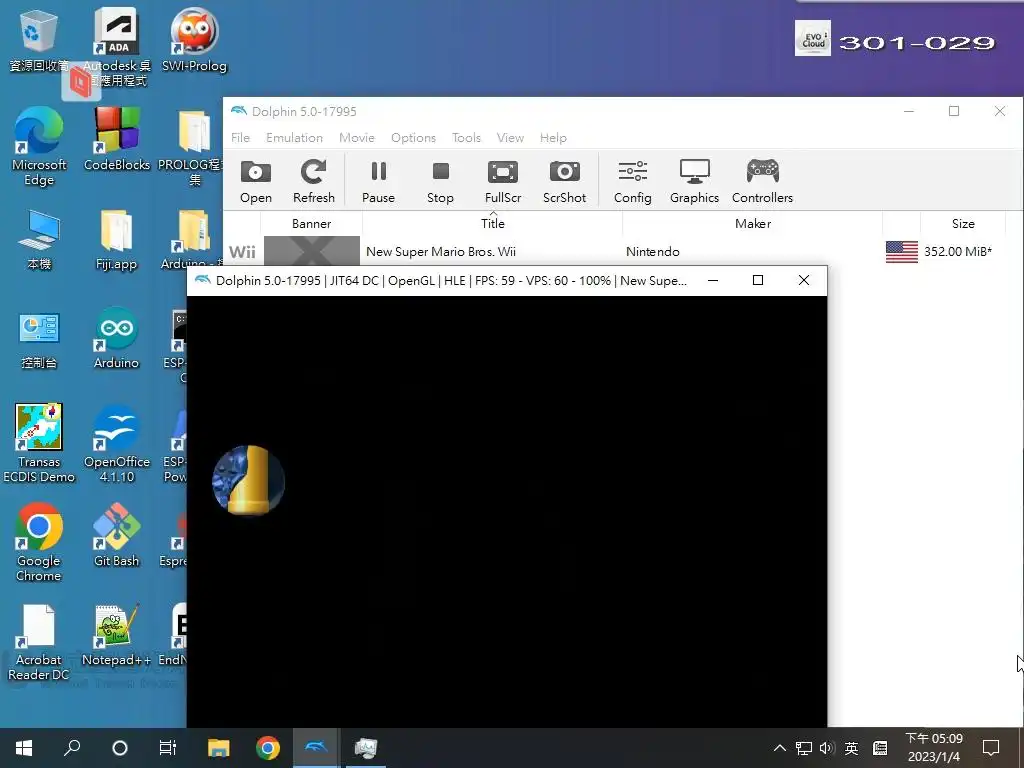Select the Git Bash desktop icon

coord(116,536)
